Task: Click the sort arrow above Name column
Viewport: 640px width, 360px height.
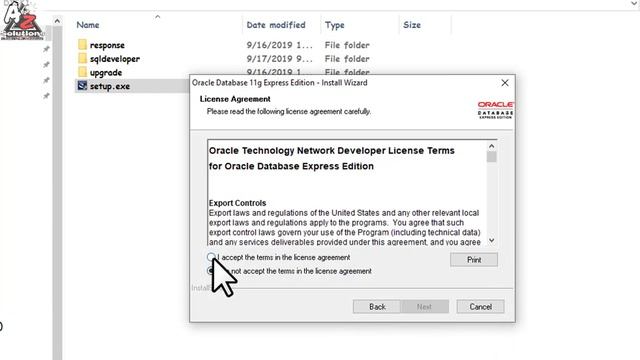Action: pos(158,17)
